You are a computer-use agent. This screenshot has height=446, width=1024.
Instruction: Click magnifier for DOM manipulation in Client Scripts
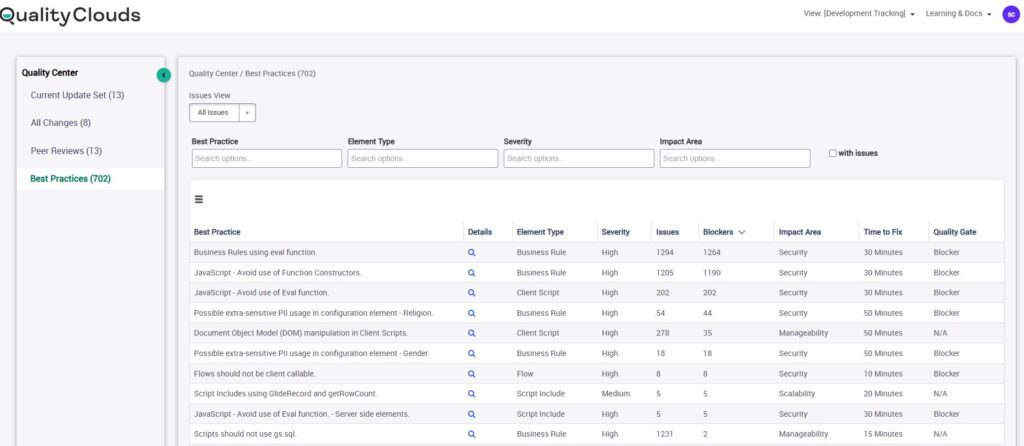tap(472, 333)
